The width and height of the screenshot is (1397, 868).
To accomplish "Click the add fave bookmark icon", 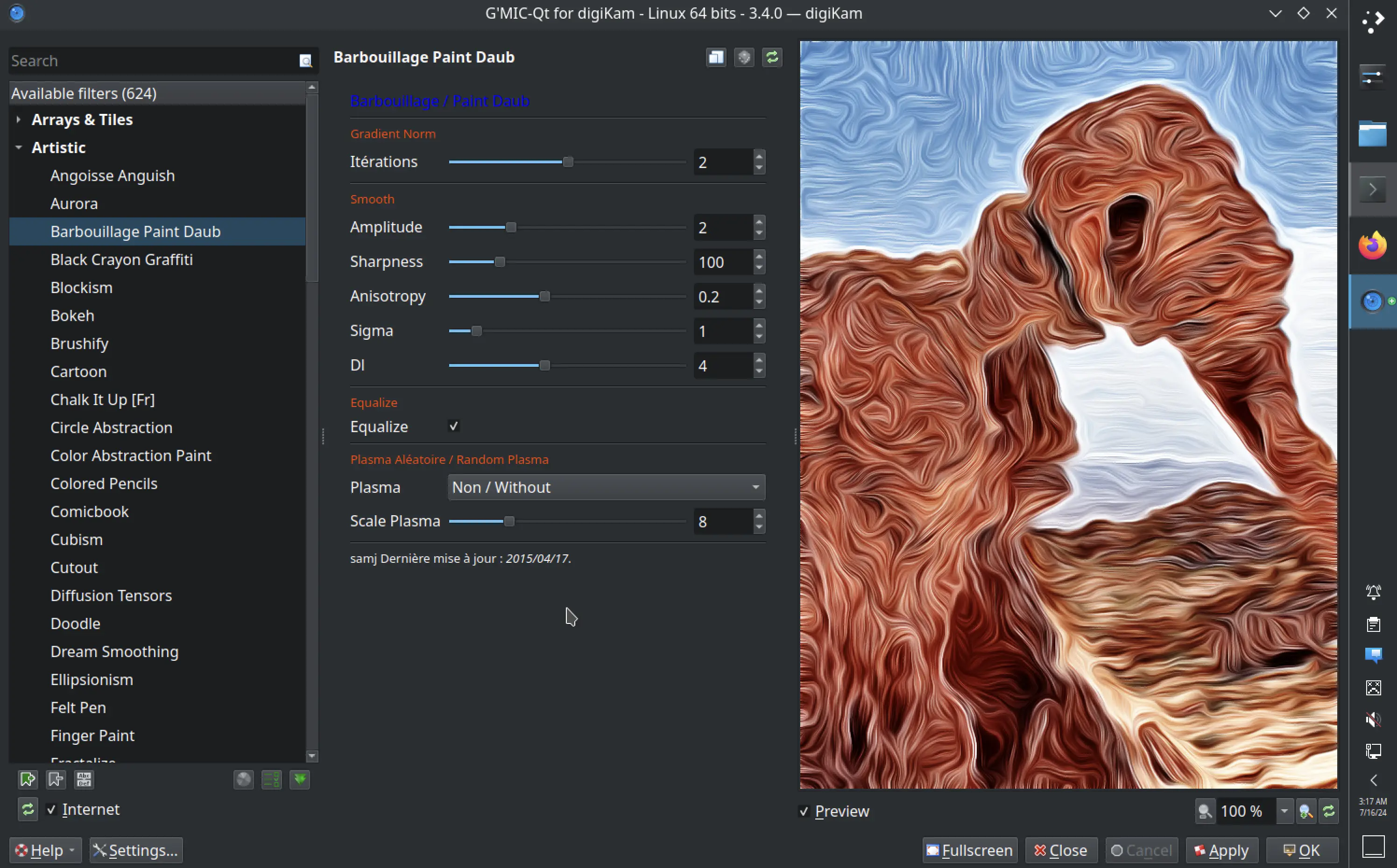I will (x=28, y=779).
